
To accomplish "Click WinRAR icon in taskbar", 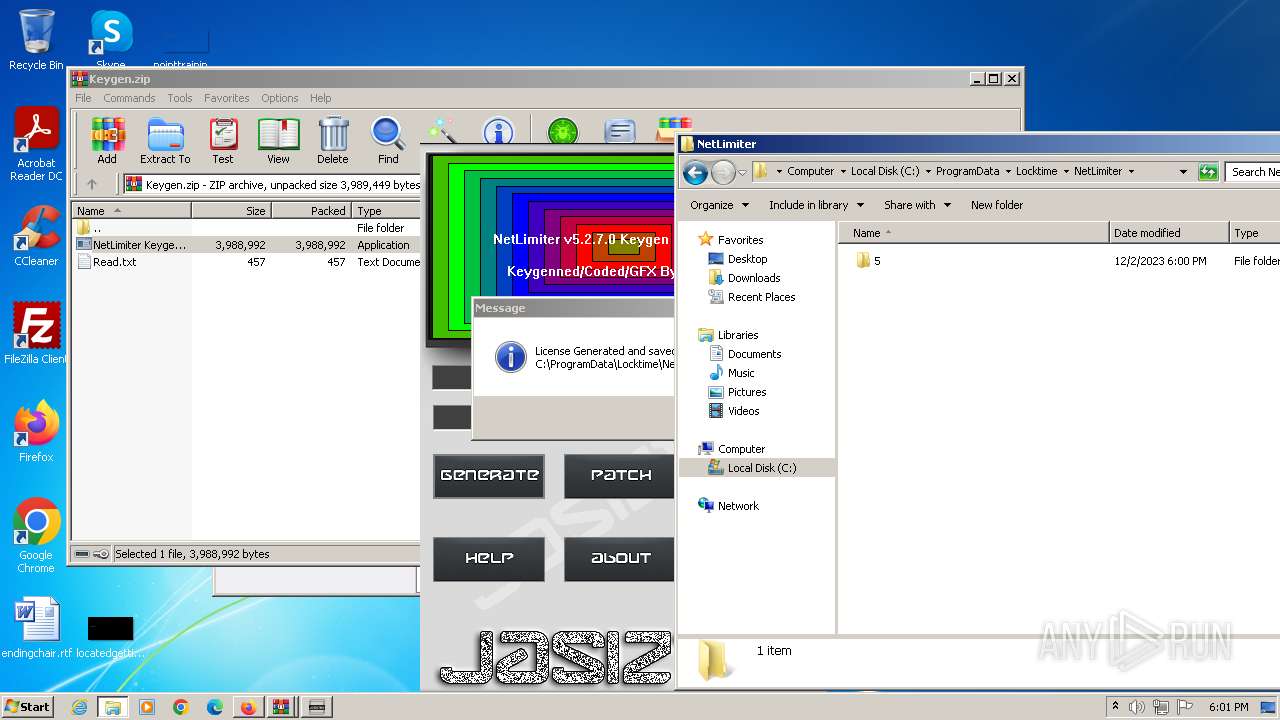I will tap(281, 707).
